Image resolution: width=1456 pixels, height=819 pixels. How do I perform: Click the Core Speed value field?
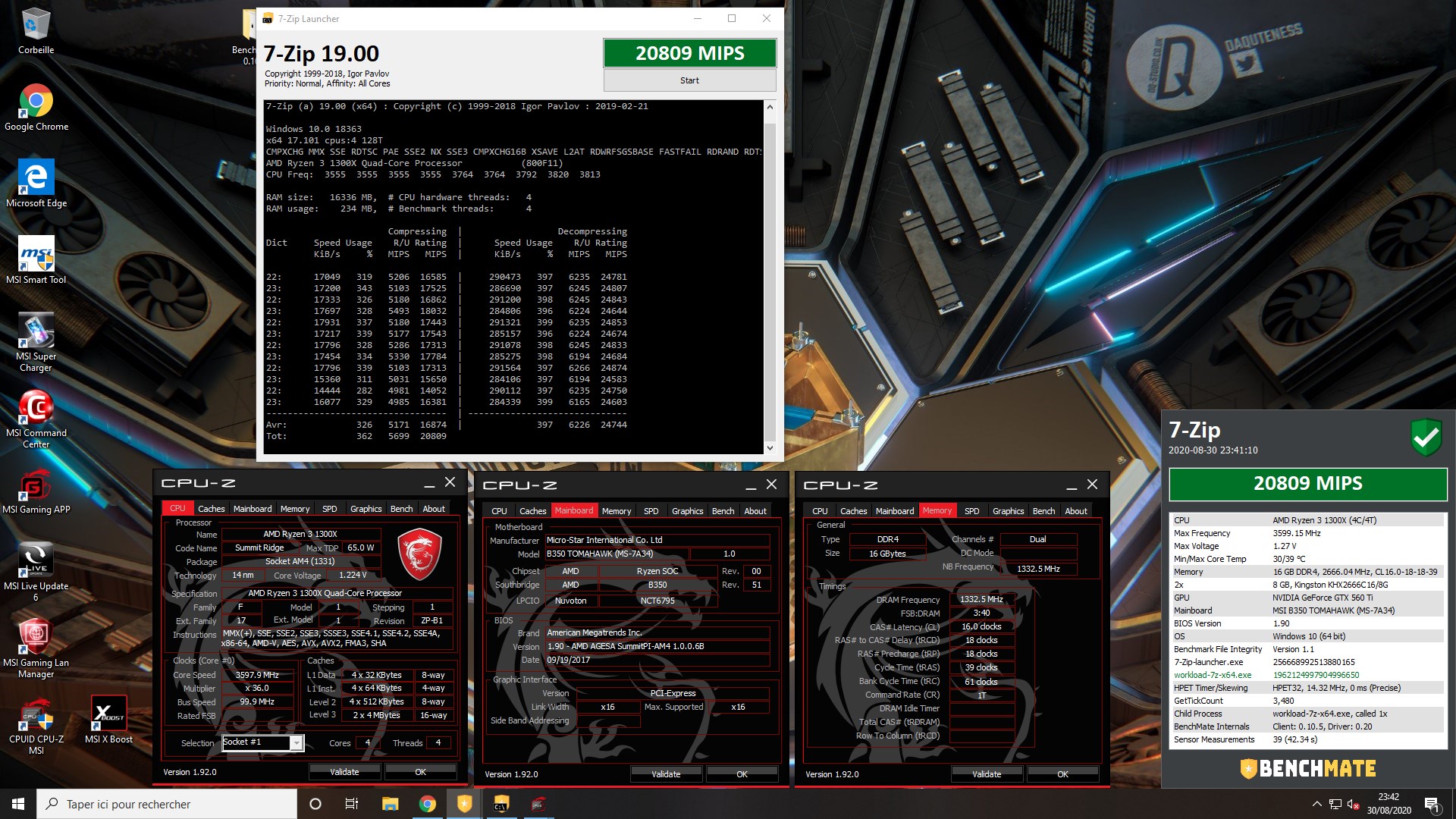(x=257, y=675)
